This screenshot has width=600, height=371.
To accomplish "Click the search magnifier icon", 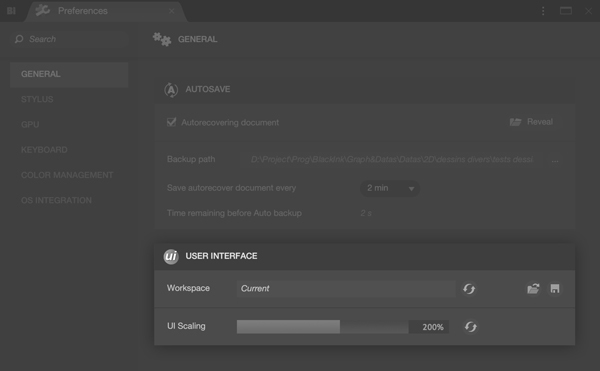I will pos(19,39).
